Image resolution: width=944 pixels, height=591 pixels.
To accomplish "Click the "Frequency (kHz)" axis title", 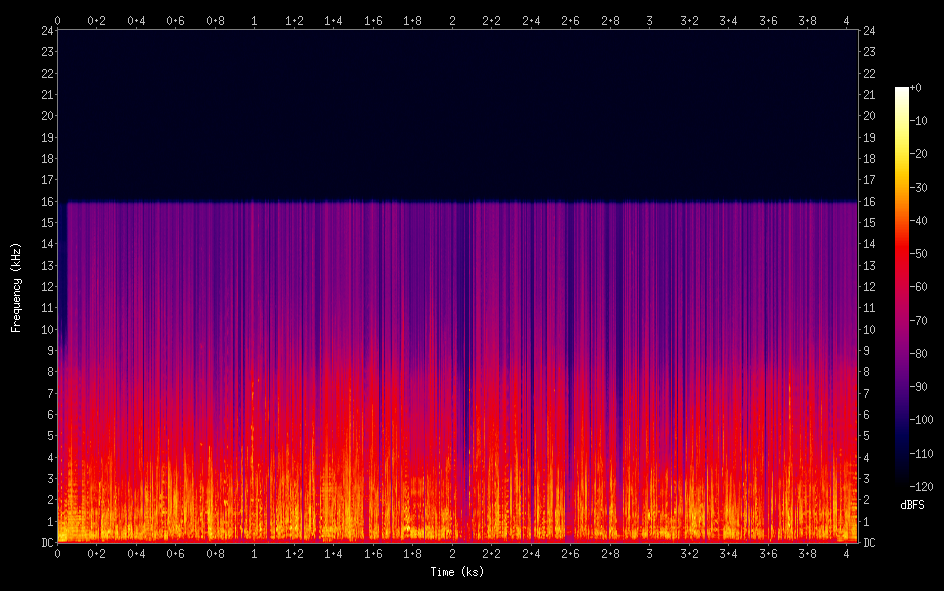I will point(16,286).
